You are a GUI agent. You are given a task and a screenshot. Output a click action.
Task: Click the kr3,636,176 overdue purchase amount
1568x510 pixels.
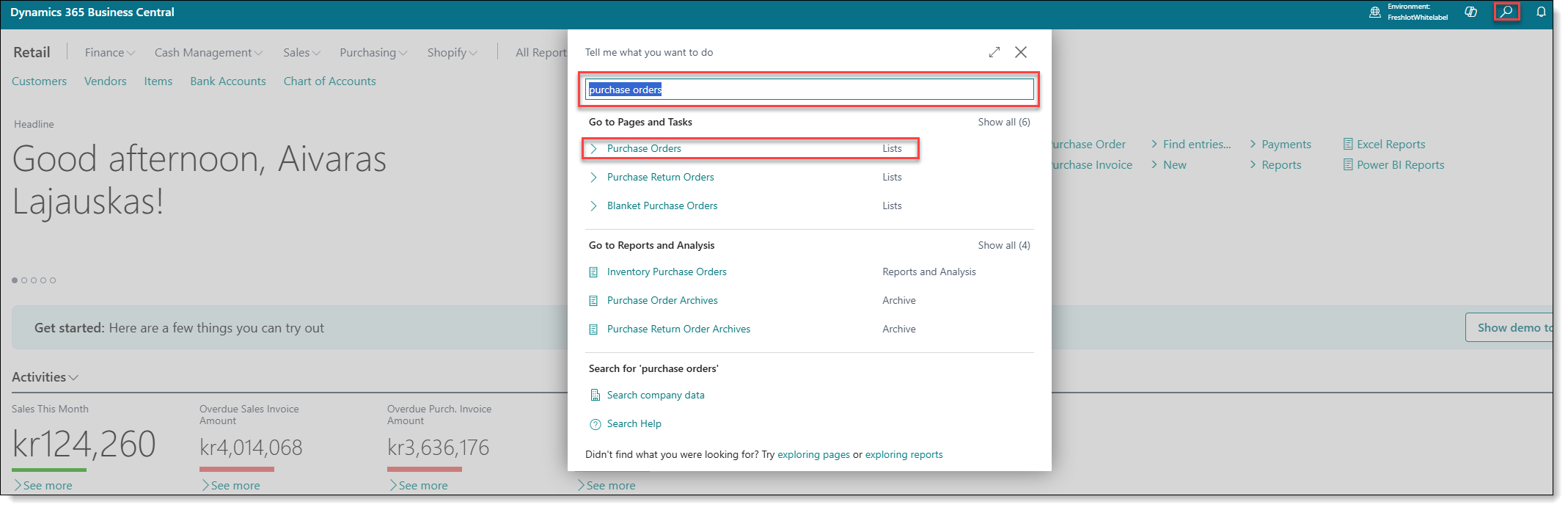[x=439, y=447]
